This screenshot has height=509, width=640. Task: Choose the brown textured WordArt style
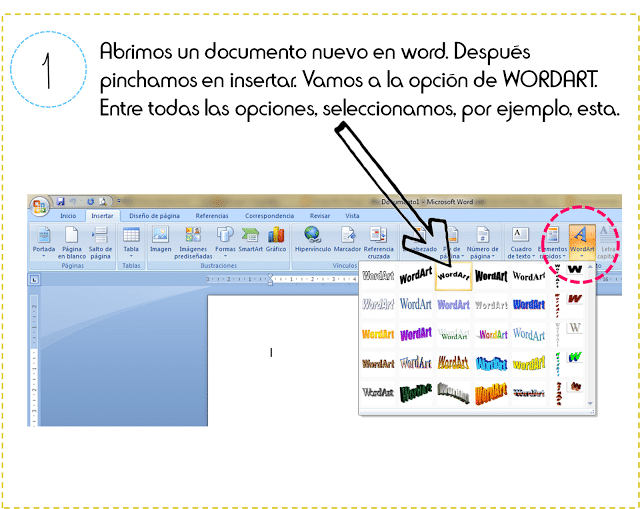(378, 363)
